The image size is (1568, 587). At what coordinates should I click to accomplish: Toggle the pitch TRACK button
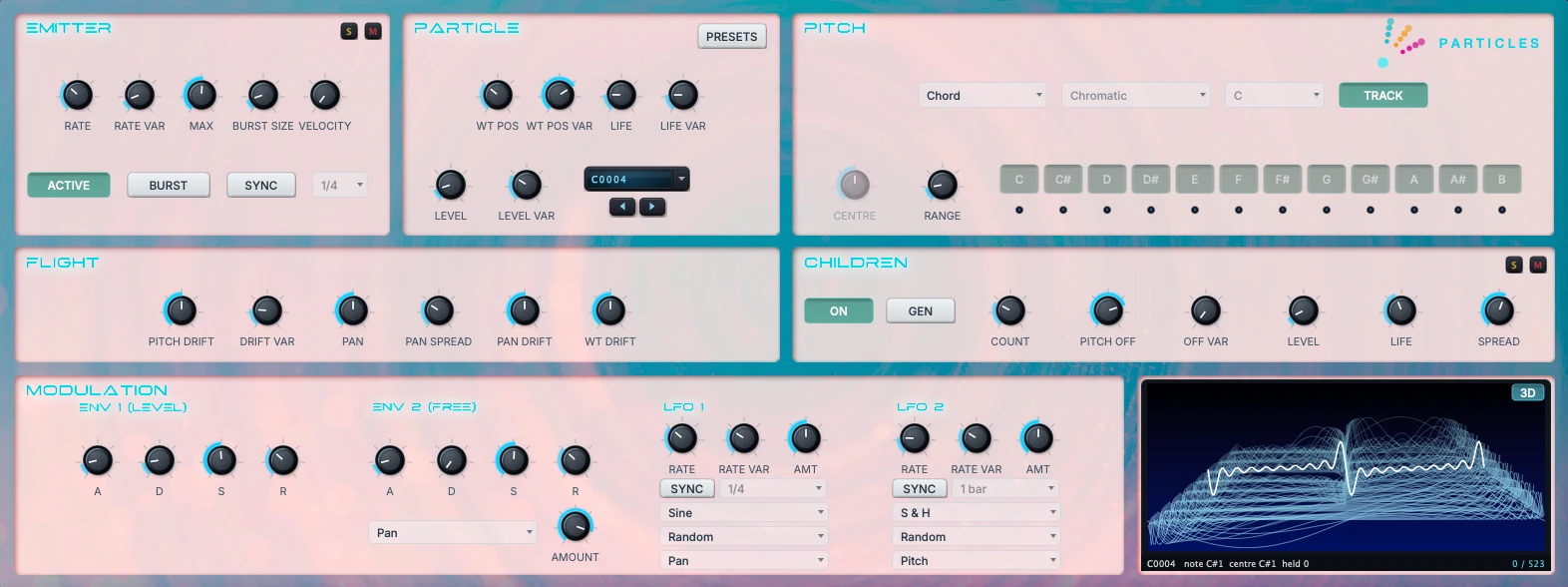(1383, 96)
